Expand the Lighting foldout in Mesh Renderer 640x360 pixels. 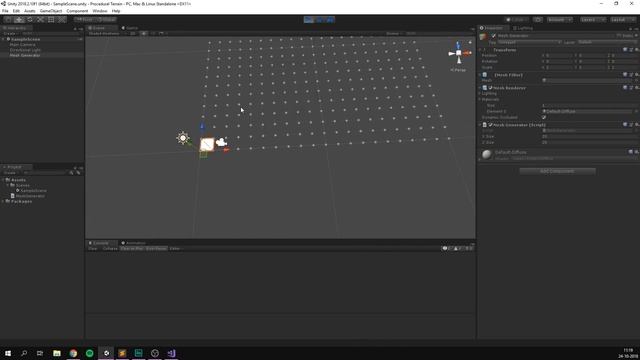[480, 93]
